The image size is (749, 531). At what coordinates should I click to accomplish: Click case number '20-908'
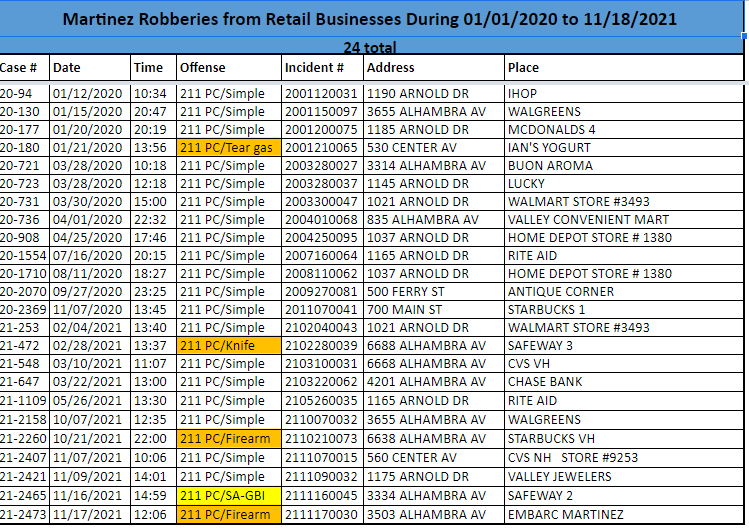[24, 237]
